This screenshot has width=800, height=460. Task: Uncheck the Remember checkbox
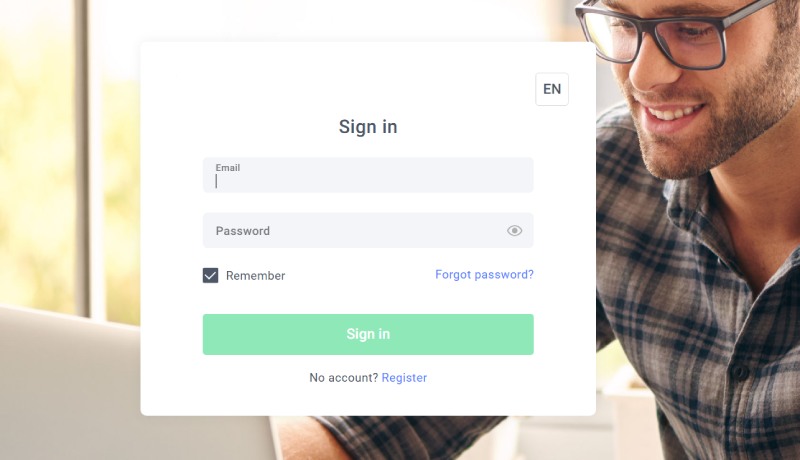pos(210,275)
